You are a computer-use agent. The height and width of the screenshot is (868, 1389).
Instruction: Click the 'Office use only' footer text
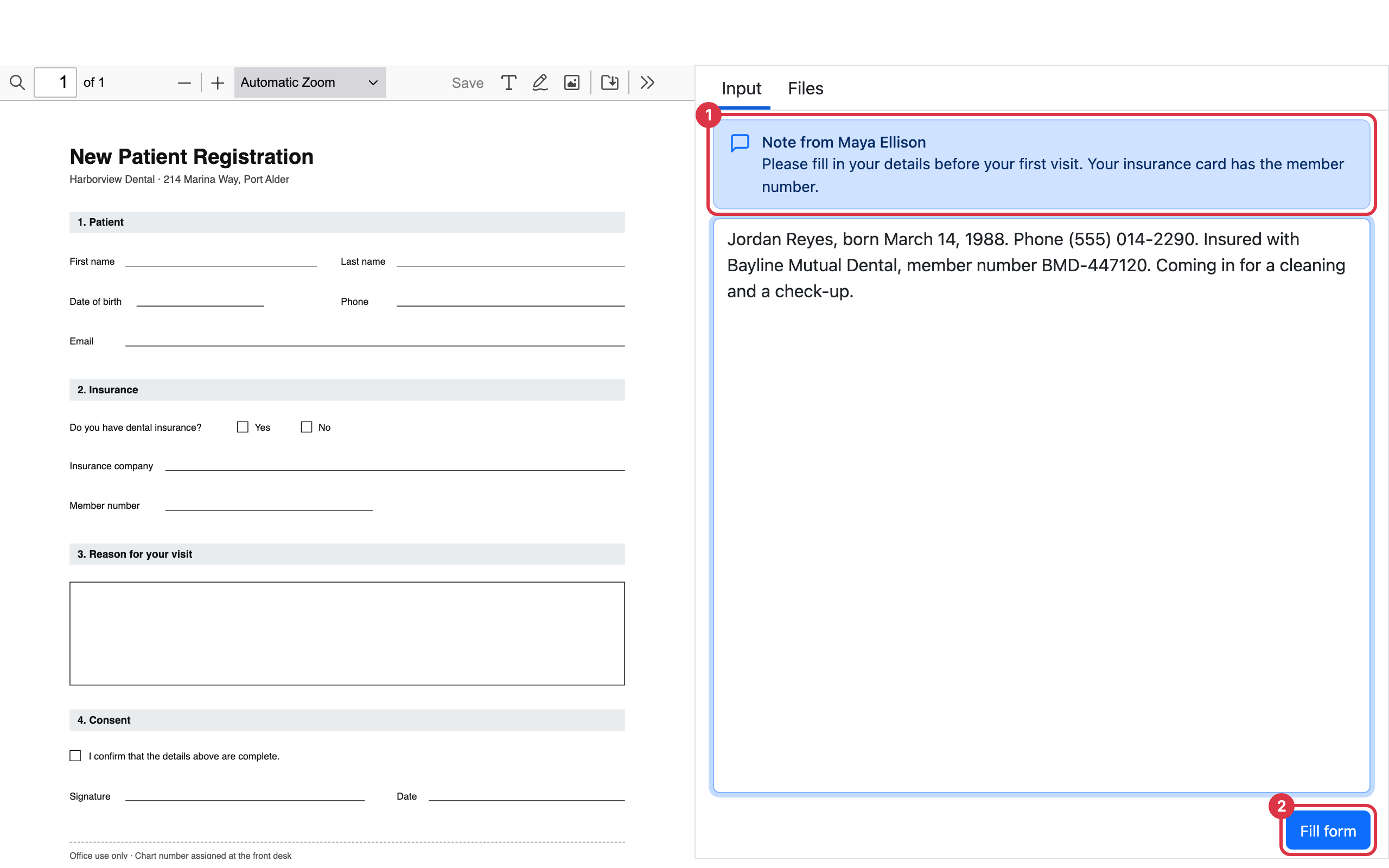[x=180, y=856]
